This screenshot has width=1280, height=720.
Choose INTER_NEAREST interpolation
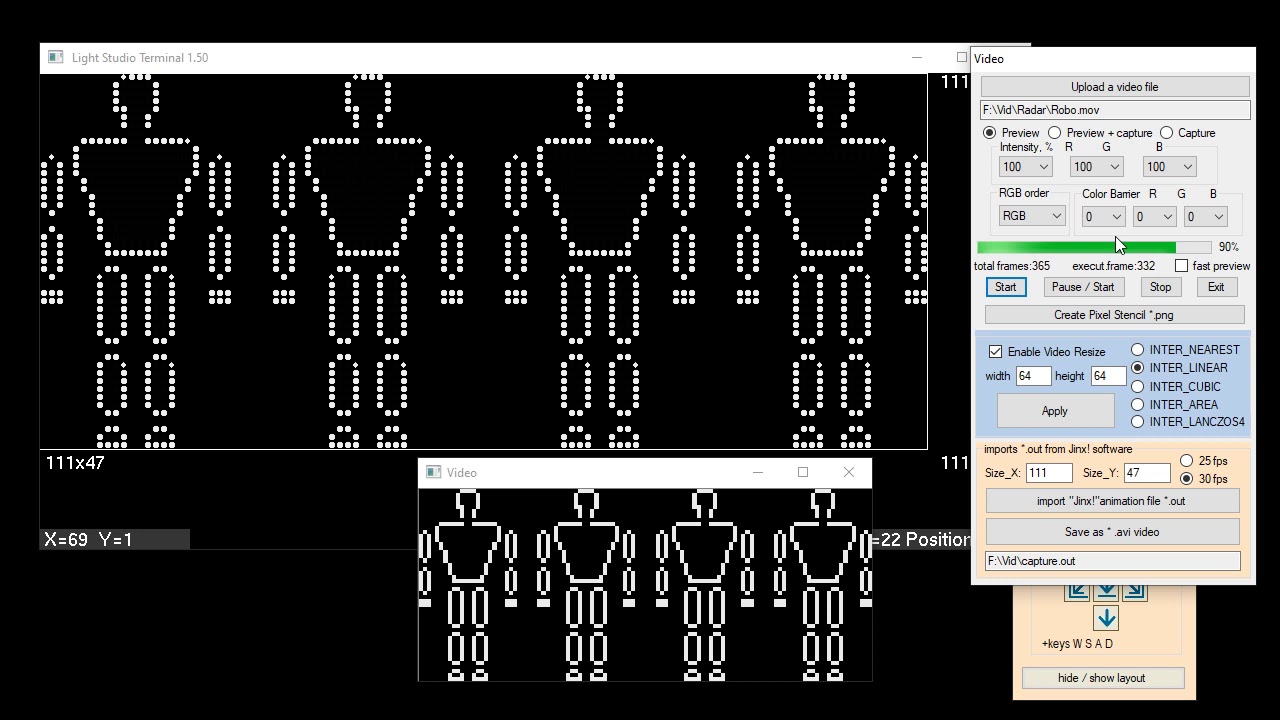tap(1137, 350)
